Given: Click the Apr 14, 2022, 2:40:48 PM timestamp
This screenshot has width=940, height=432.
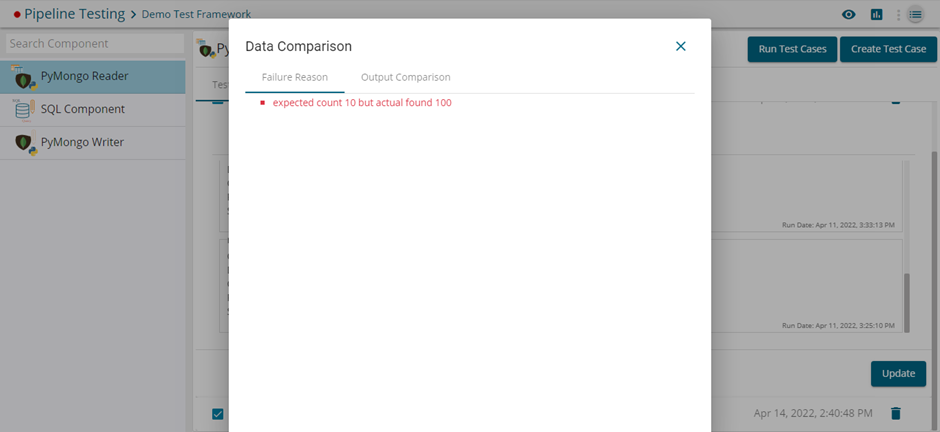Looking at the screenshot, I should pos(813,413).
